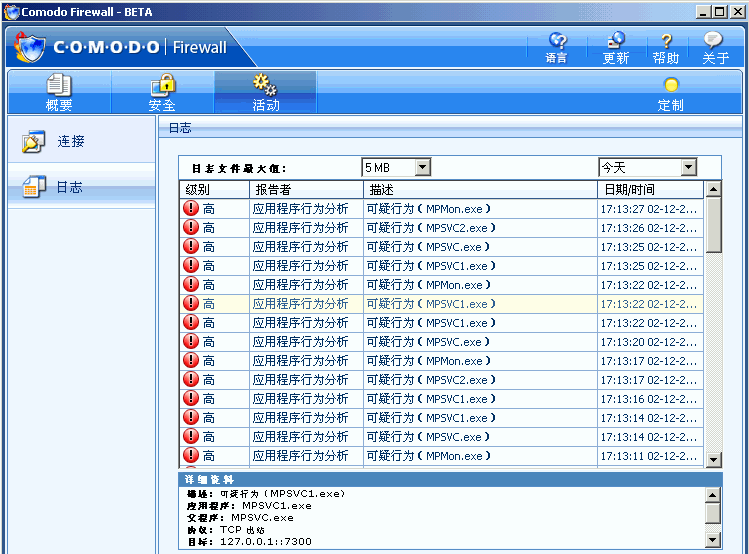Switch to the 活动 activity tab
749x554 pixels.
pos(265,92)
